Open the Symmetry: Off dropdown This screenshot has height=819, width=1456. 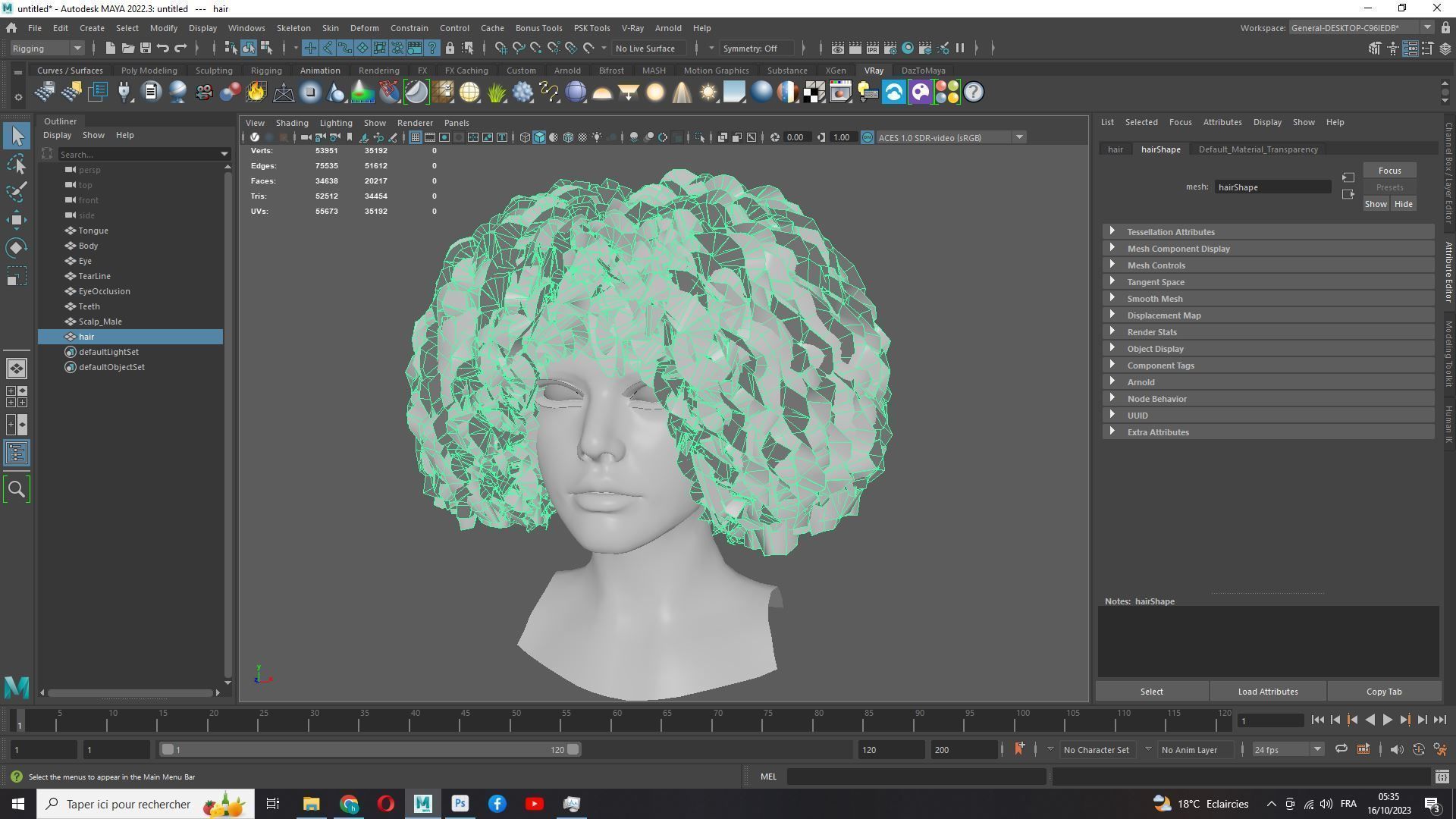coord(756,48)
